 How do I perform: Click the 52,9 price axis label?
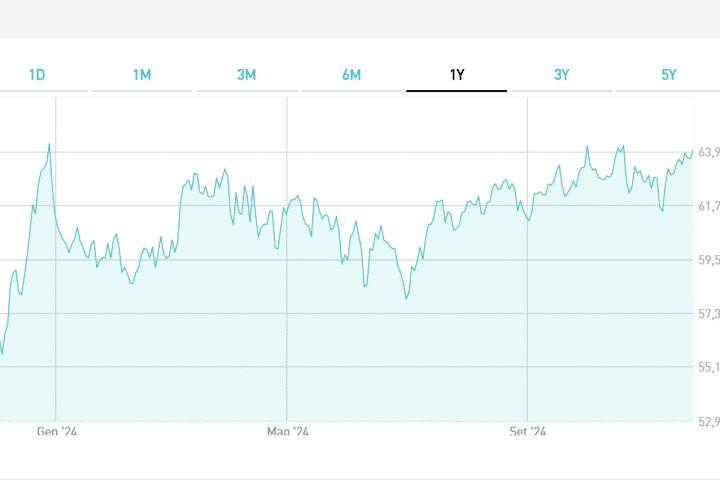click(x=709, y=421)
